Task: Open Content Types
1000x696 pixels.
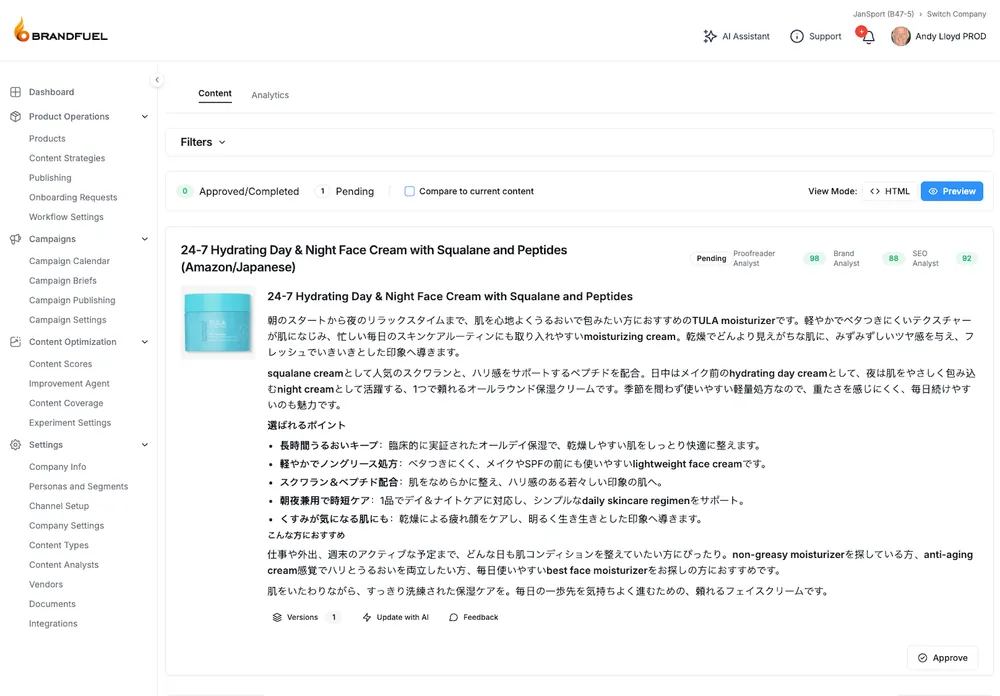Action: 59,545
